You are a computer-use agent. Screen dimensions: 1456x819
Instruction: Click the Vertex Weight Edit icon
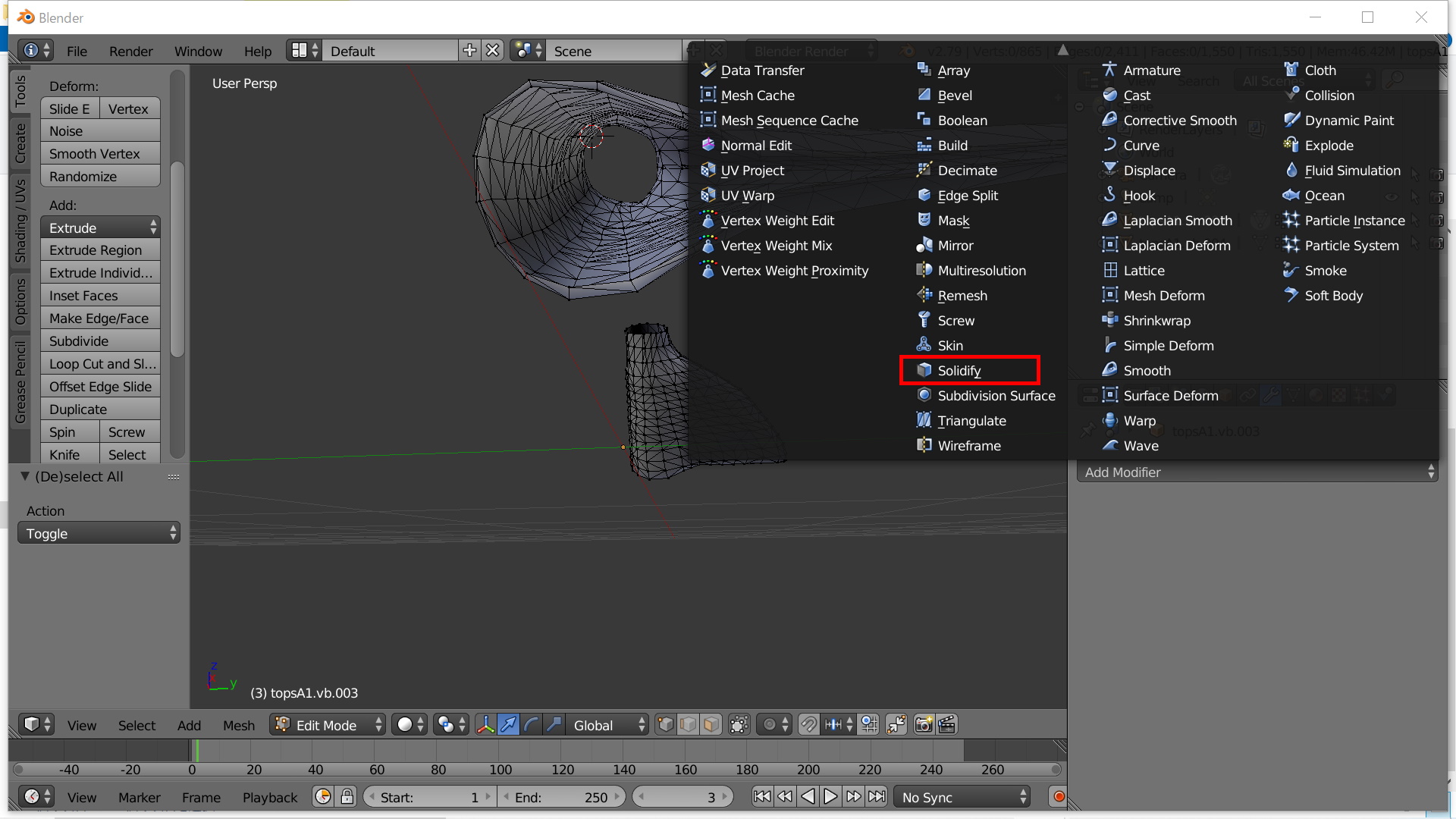click(708, 220)
